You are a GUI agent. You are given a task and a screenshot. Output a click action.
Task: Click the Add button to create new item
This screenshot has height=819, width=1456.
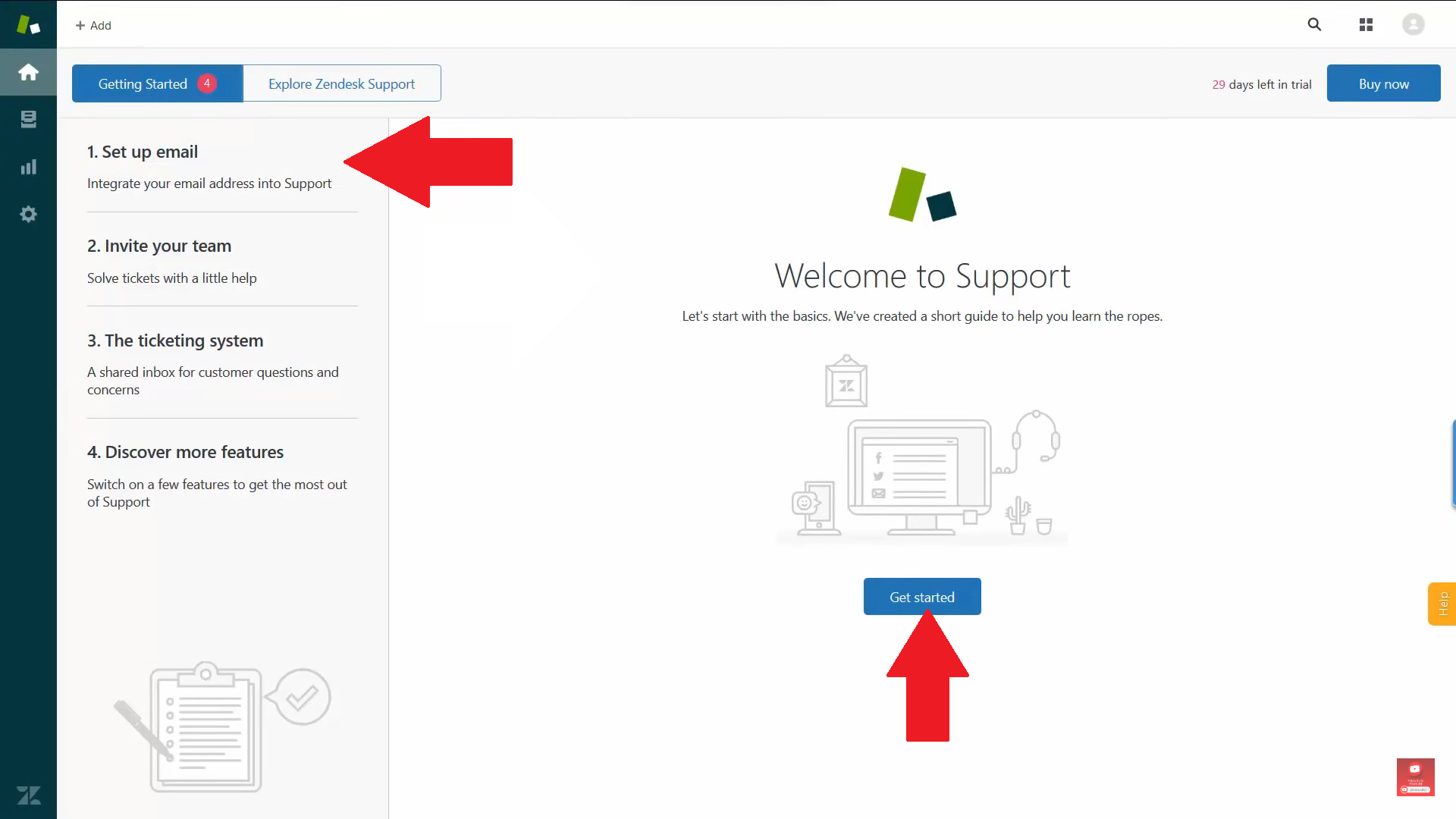pos(93,25)
